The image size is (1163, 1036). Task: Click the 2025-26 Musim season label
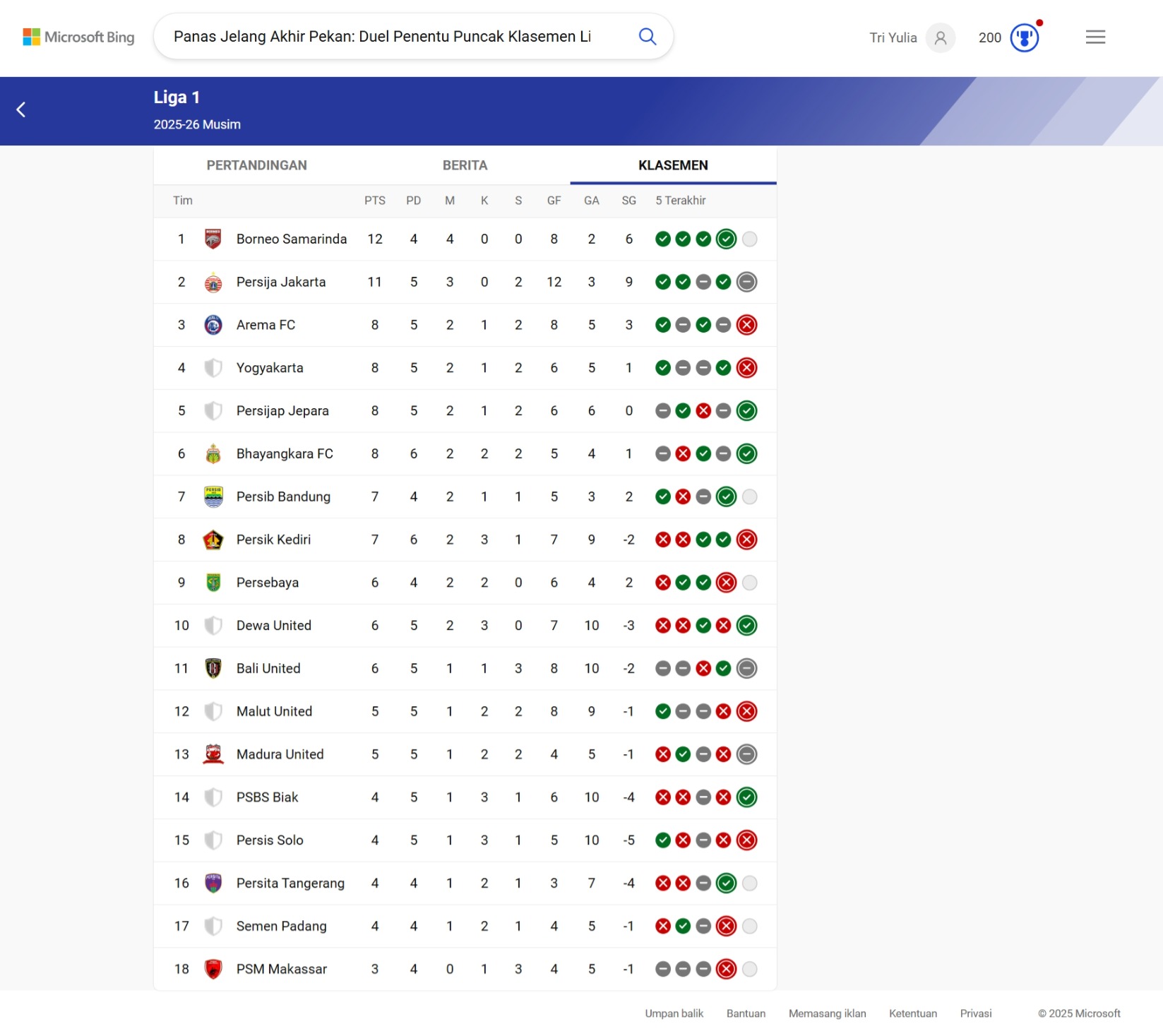coord(197,124)
